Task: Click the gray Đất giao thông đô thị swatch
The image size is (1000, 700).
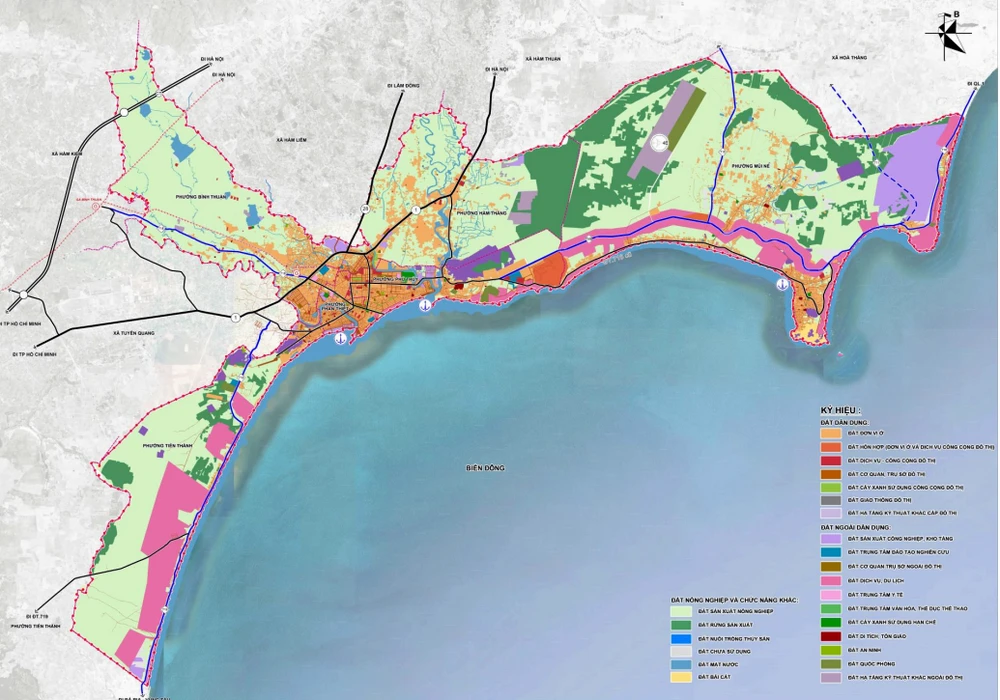Action: coord(832,499)
